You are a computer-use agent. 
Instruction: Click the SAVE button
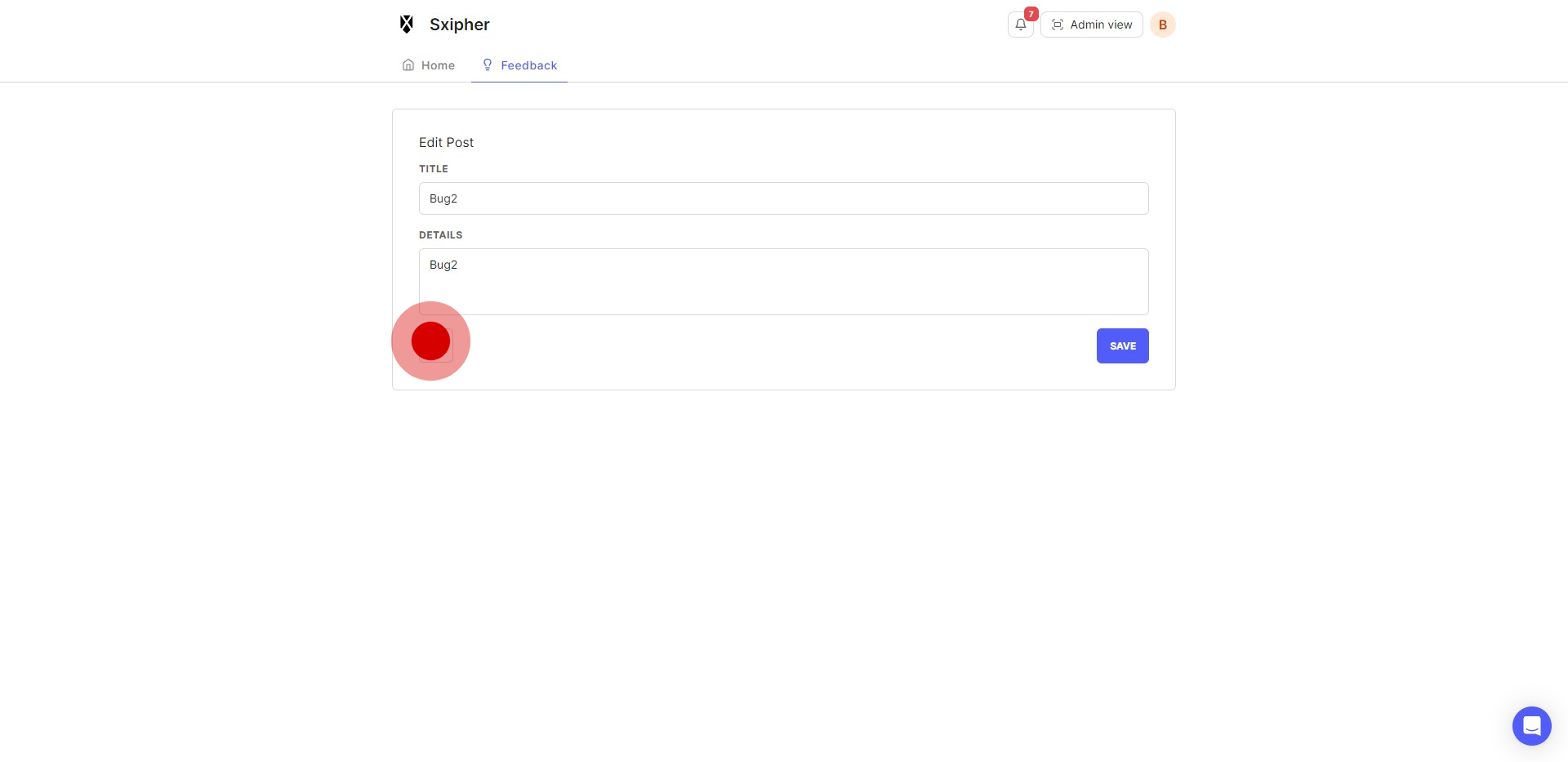pyautogui.click(x=1122, y=345)
